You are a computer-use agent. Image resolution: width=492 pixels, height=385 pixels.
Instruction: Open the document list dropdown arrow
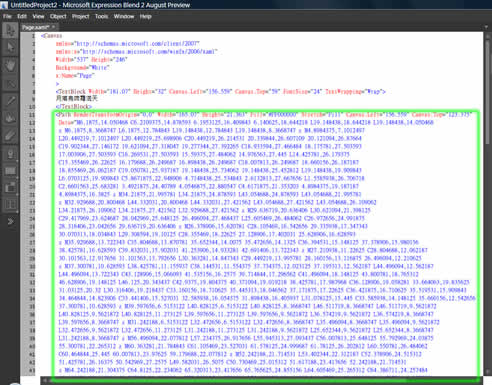click(x=486, y=27)
